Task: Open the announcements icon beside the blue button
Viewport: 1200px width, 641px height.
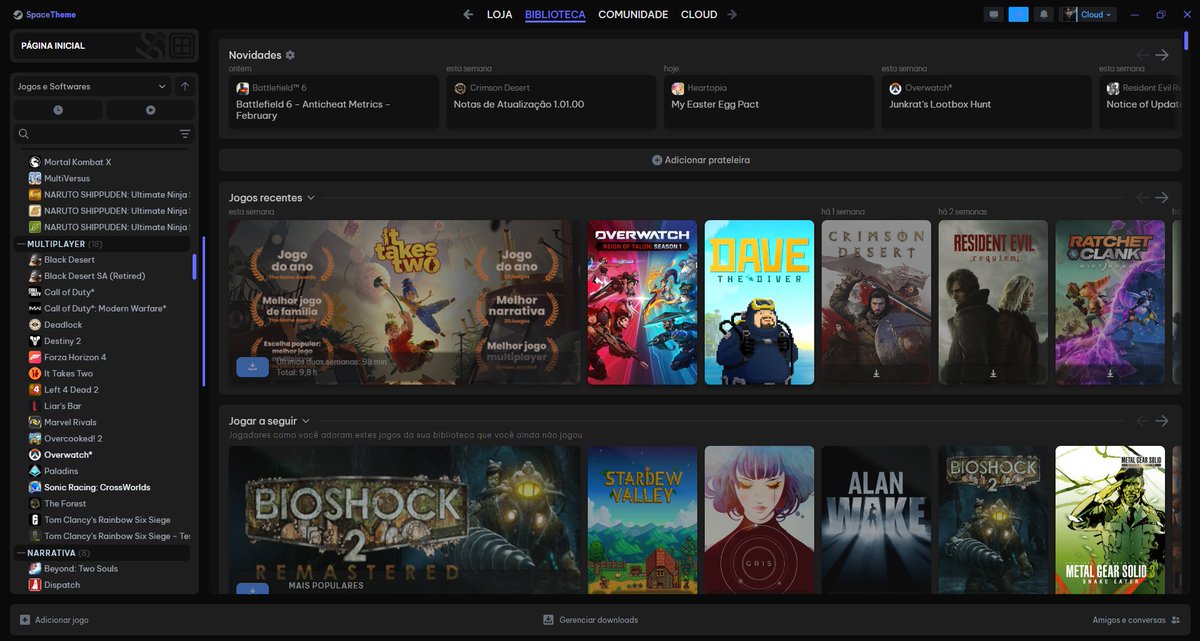Action: [993, 15]
